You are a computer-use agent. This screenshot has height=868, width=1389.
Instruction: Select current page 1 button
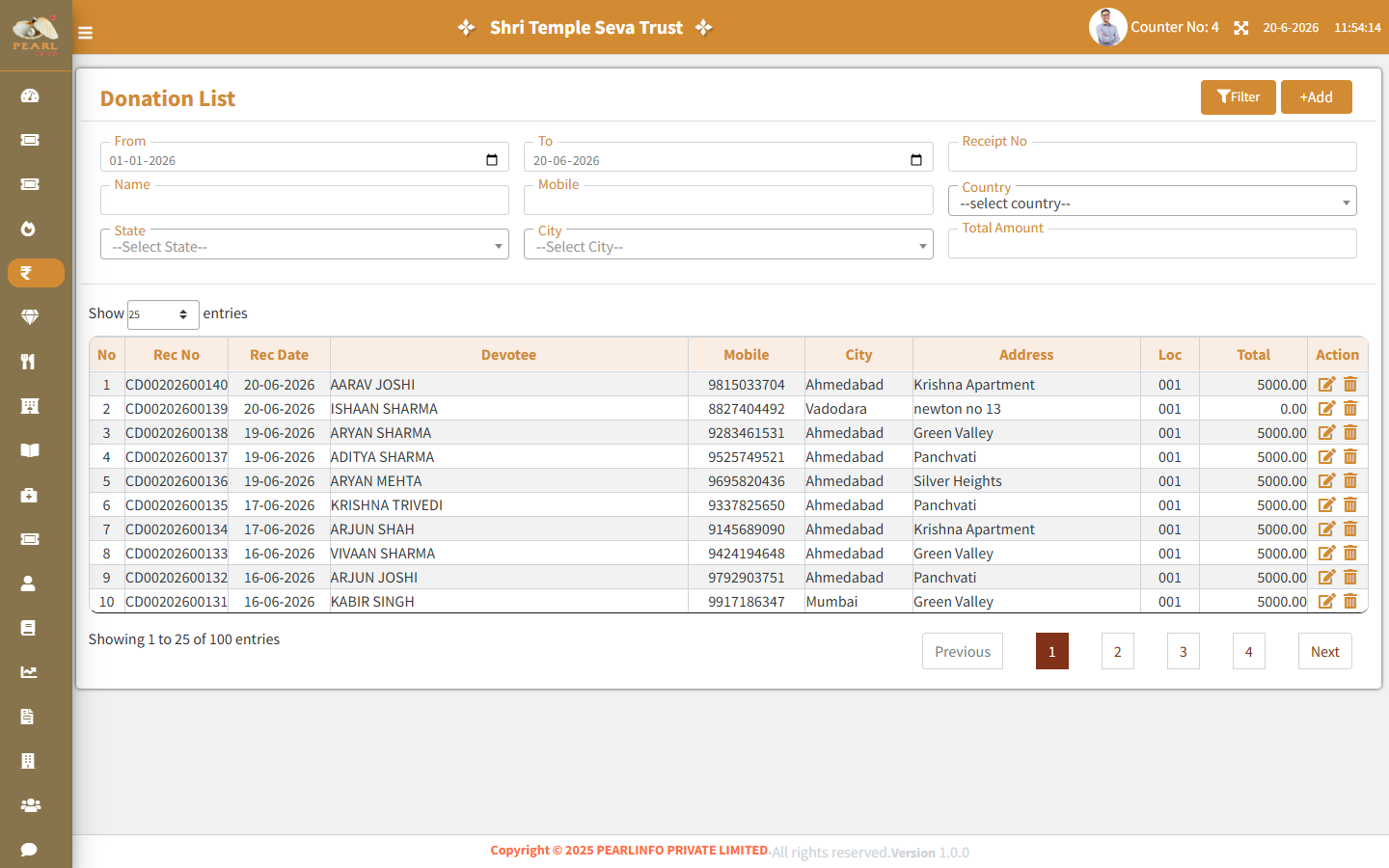point(1052,651)
